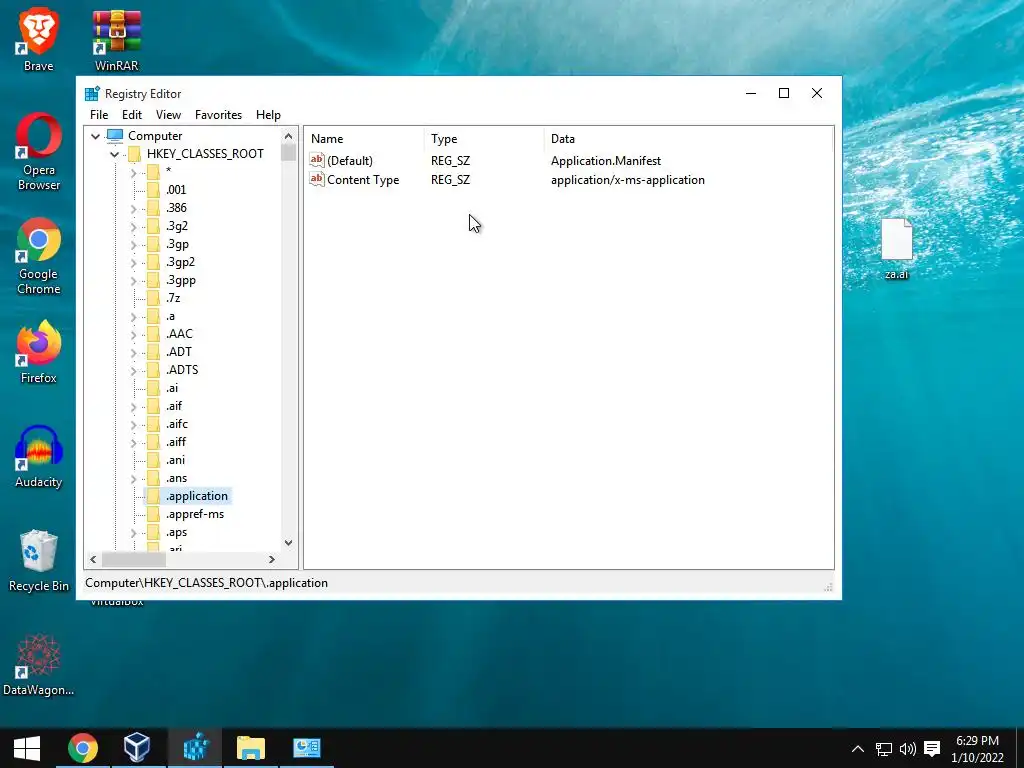Select the .ADTS key
This screenshot has height=768, width=1024.
(x=182, y=370)
